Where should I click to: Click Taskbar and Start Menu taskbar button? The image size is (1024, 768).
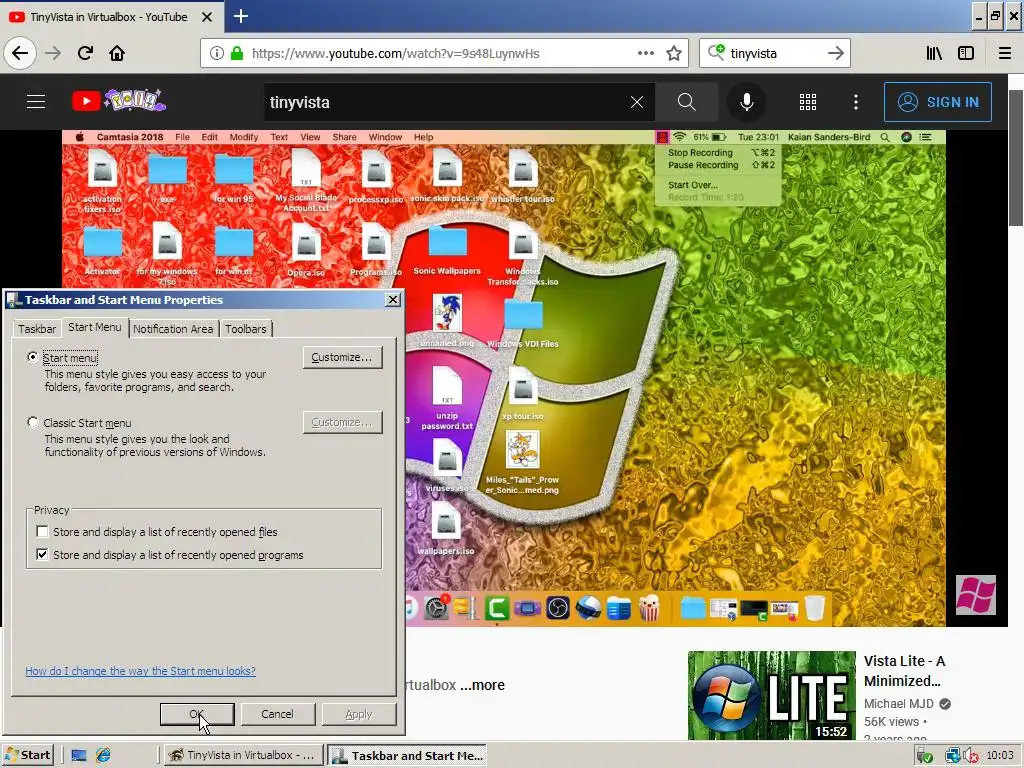click(x=407, y=755)
